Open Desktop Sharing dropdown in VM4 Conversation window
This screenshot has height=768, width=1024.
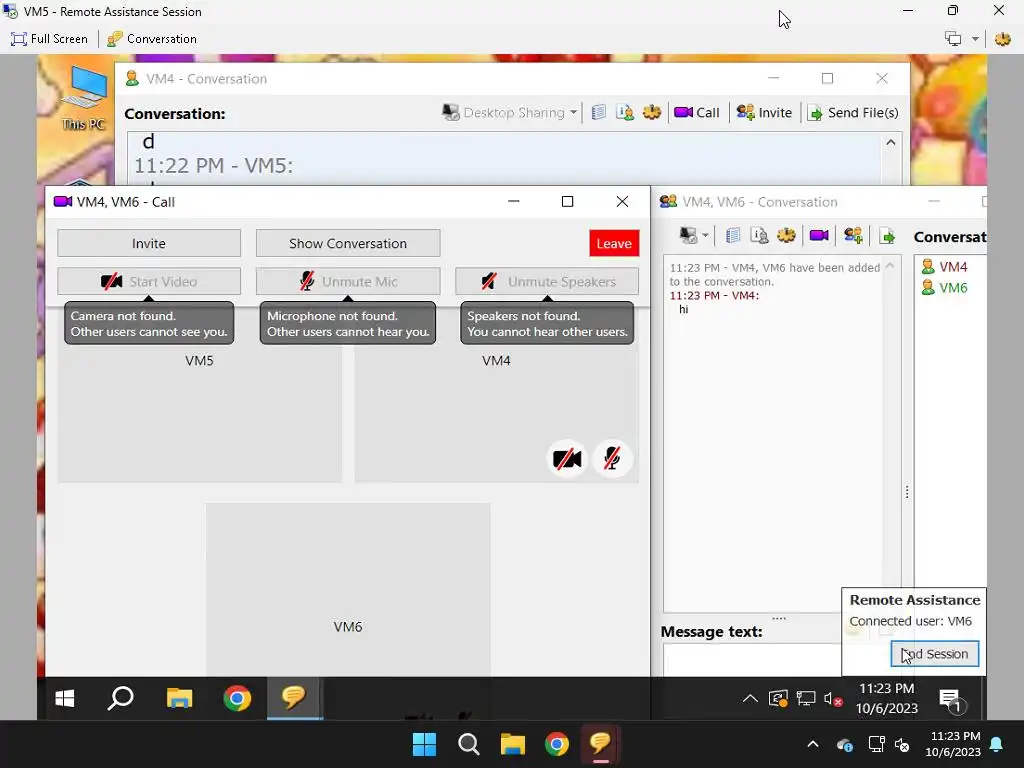tap(509, 112)
